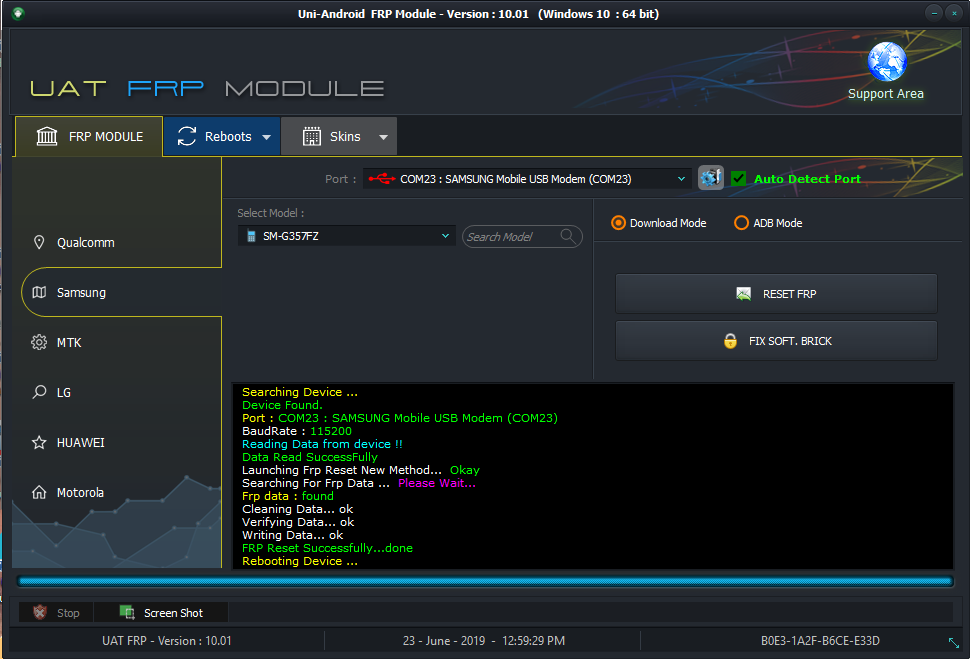
Task: Click the FRP MODULE building icon
Action: click(47, 136)
